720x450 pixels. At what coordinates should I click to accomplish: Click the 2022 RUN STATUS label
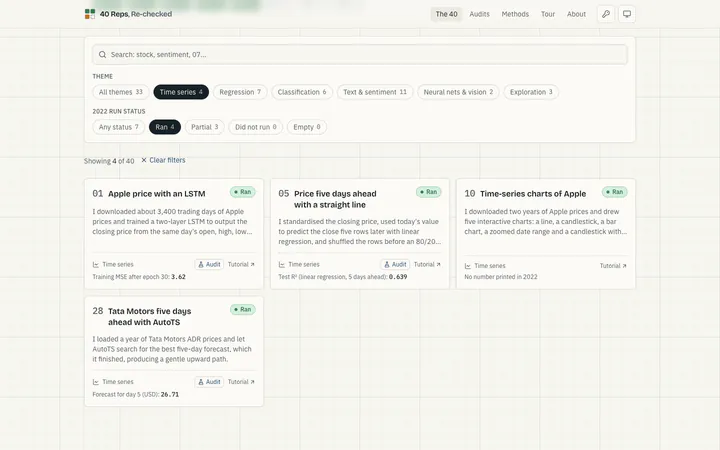(x=119, y=112)
